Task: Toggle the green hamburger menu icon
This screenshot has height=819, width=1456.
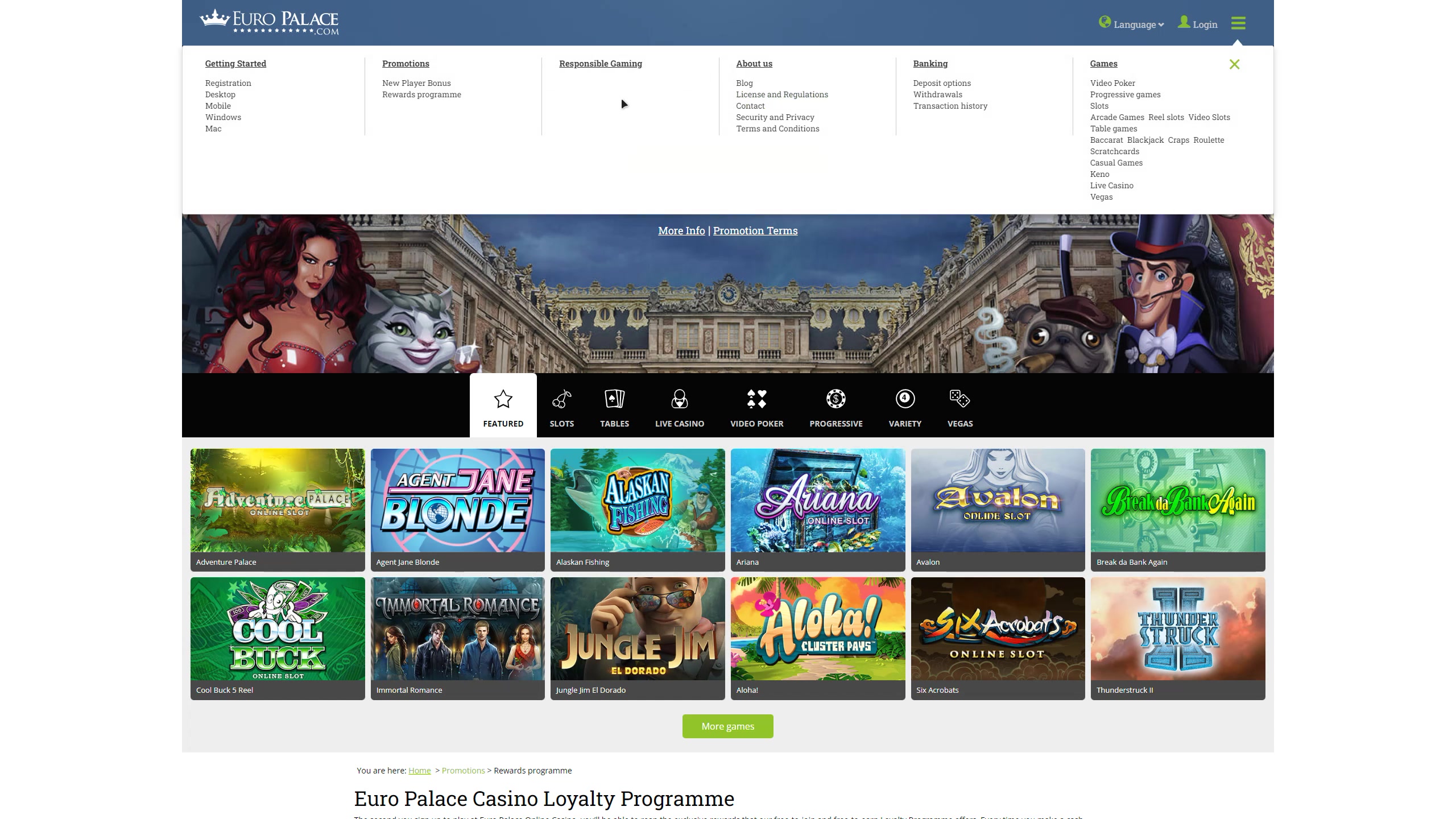Action: click(x=1238, y=23)
